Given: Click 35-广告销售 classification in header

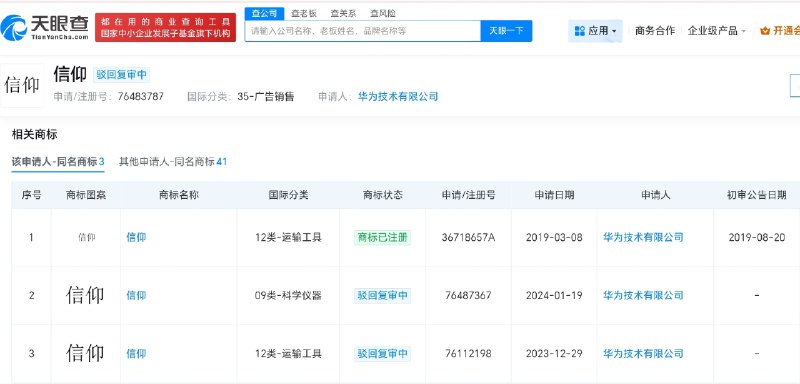Looking at the screenshot, I should 266,97.
